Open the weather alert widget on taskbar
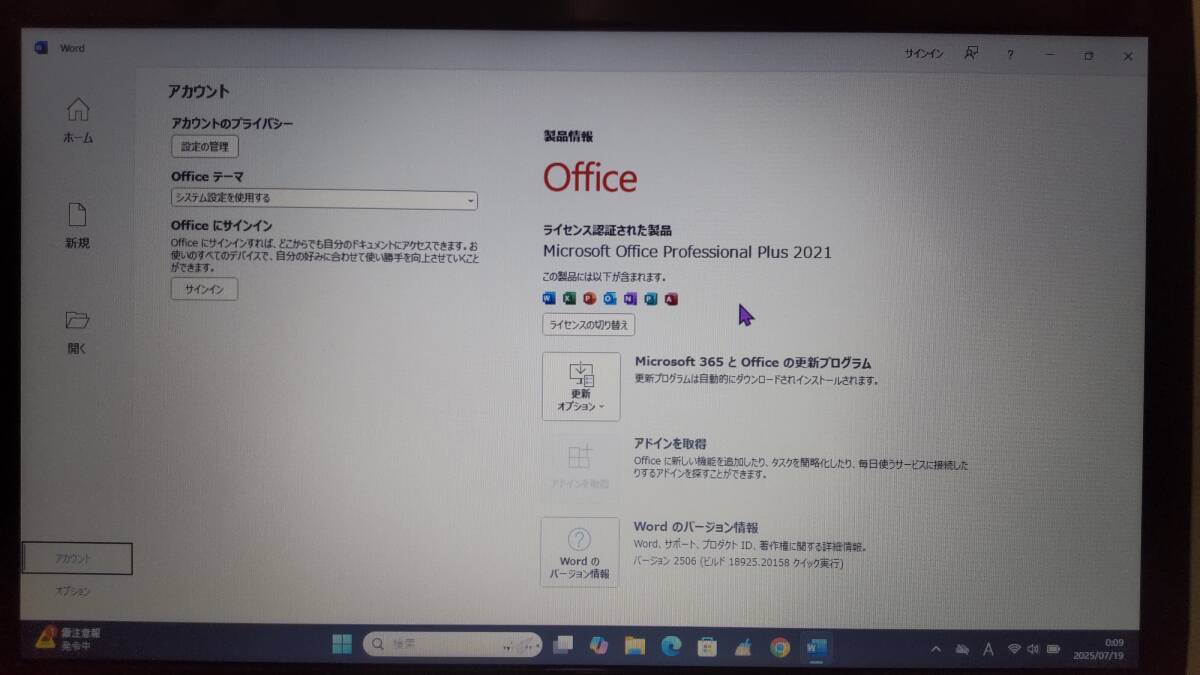This screenshot has width=1200, height=675. point(68,638)
